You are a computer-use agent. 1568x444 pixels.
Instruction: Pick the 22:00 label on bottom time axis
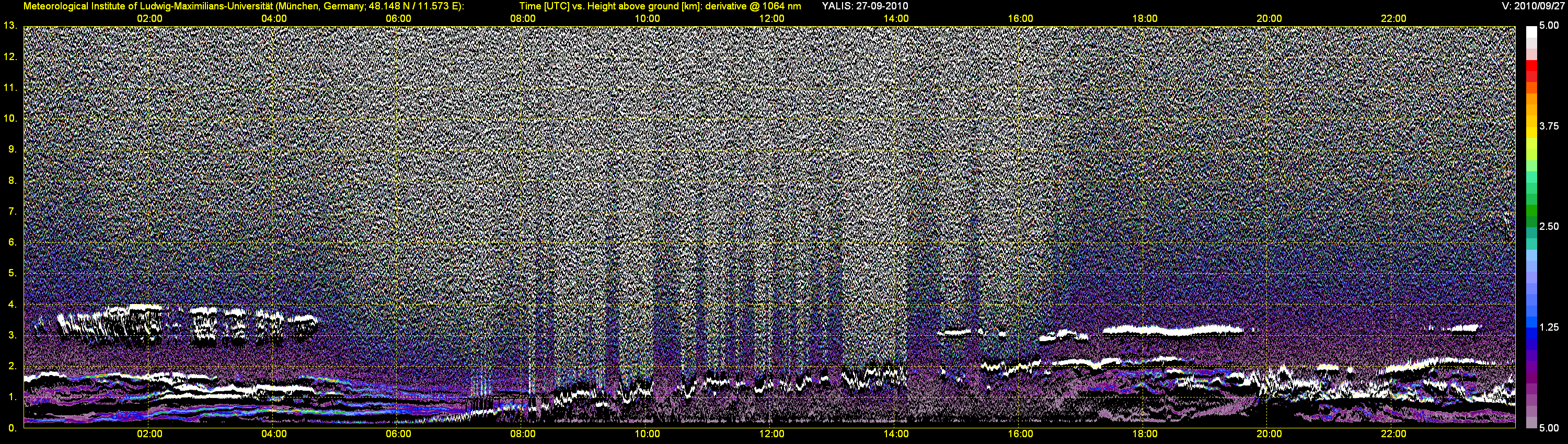point(1393,434)
